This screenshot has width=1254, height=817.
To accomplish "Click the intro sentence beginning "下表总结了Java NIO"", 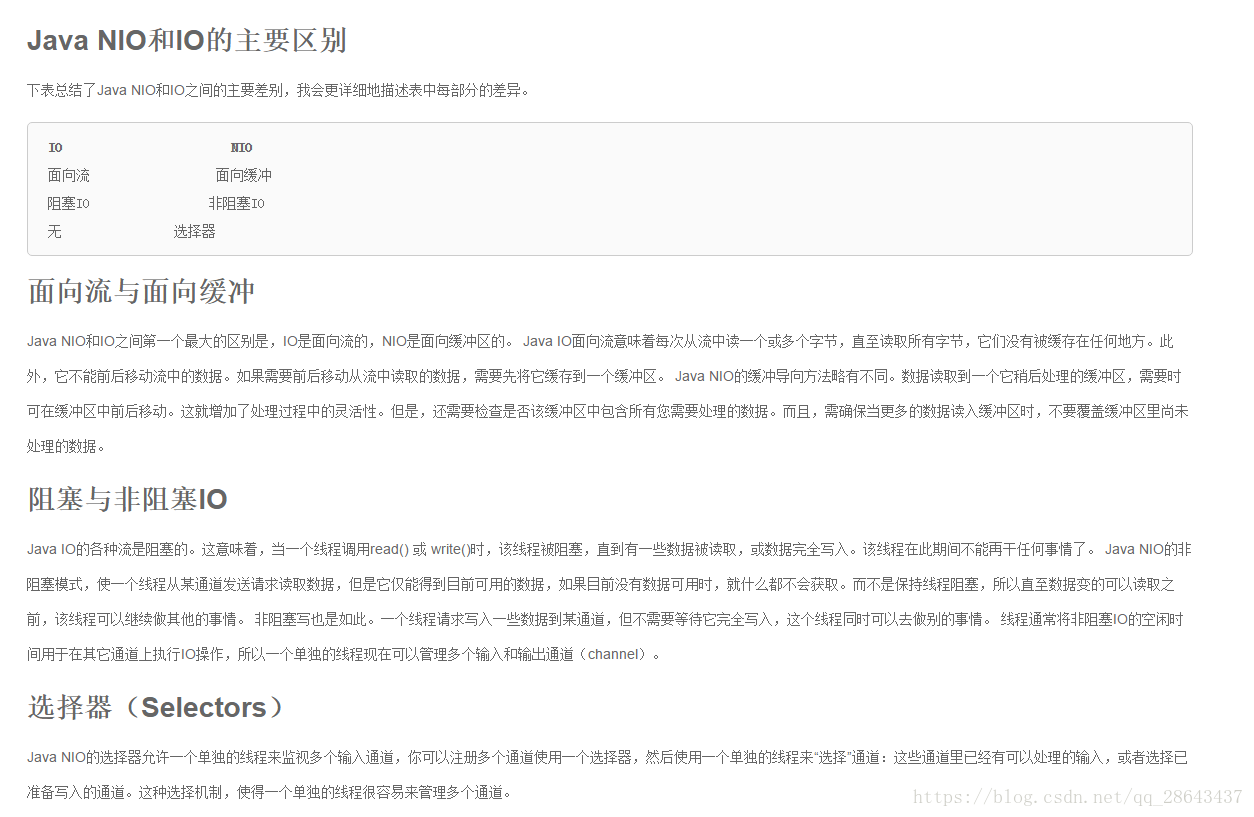I will click(278, 90).
